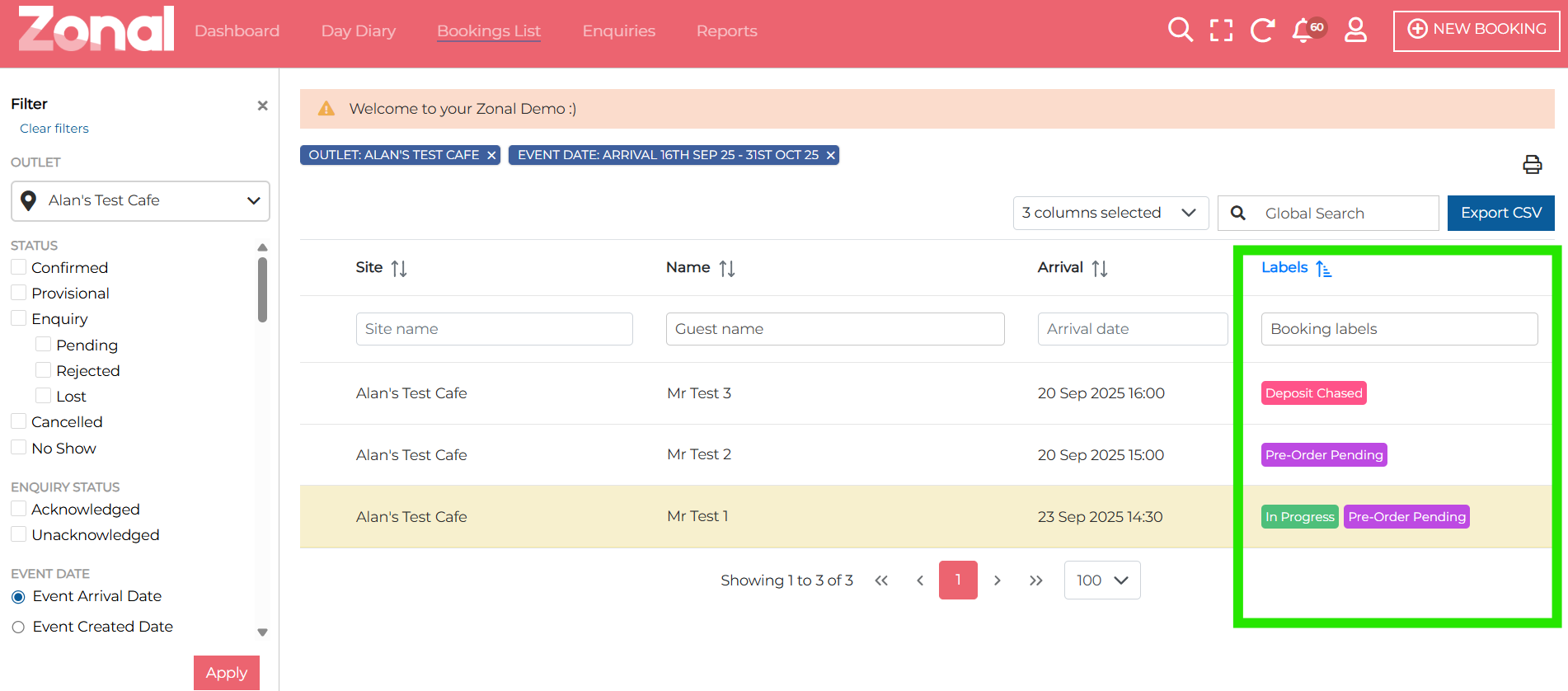Open the user profile icon
The width and height of the screenshot is (1568, 691).
1355,31
